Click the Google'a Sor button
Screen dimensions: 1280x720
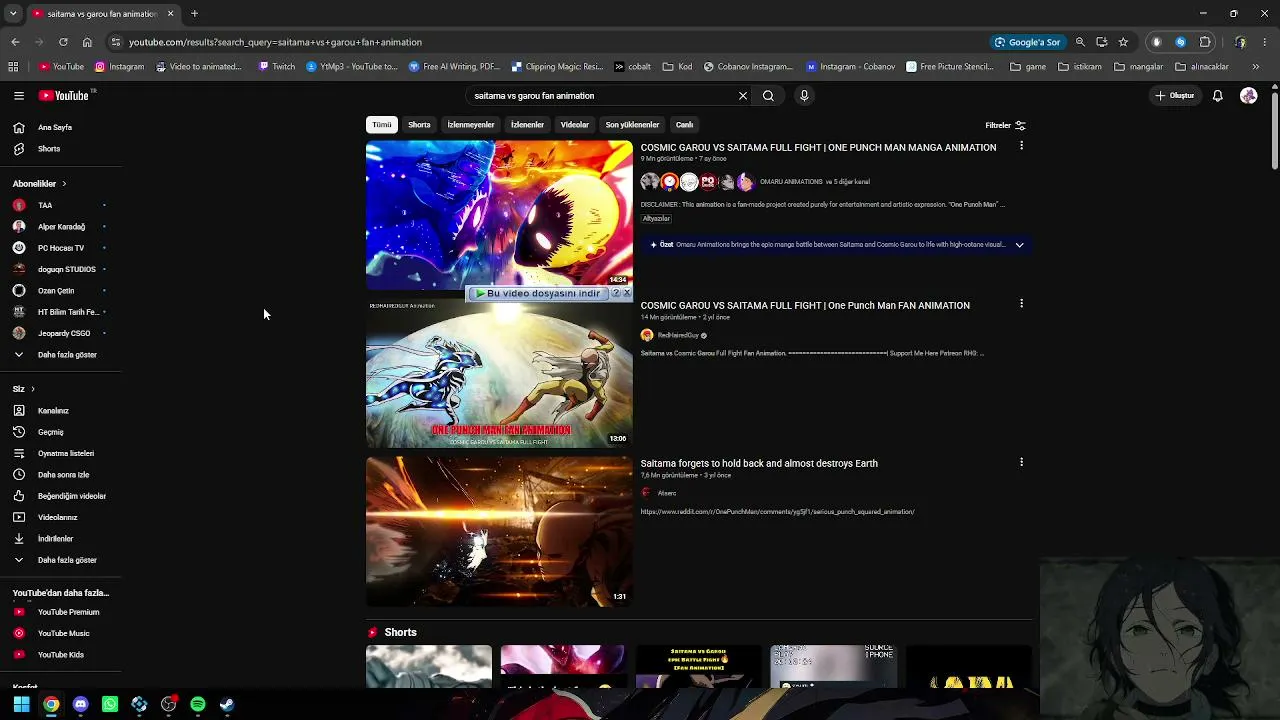[1027, 42]
